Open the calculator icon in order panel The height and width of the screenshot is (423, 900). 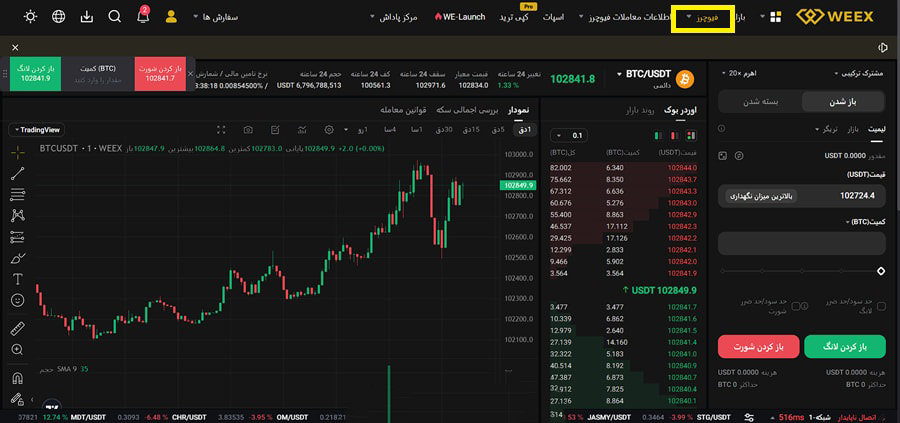pyautogui.click(x=723, y=156)
